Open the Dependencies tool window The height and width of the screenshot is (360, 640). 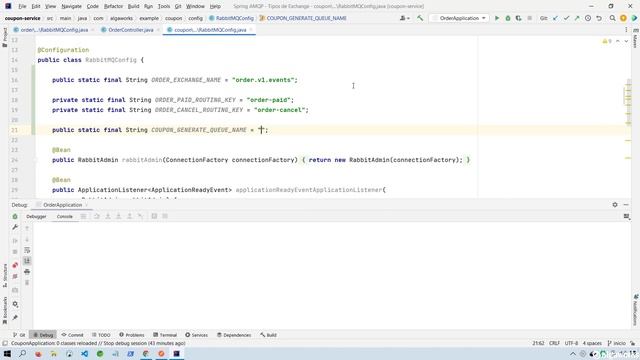234,335
